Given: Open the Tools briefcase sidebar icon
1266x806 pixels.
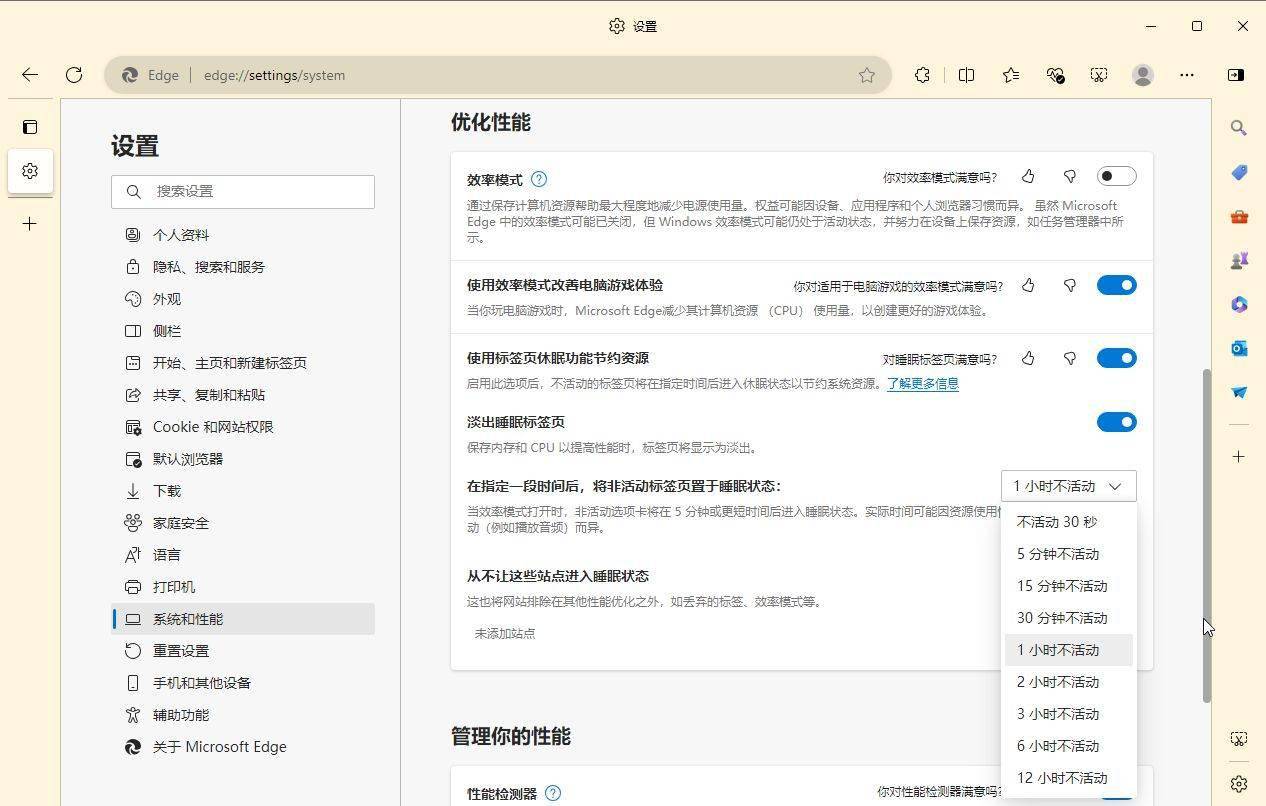Looking at the screenshot, I should (x=1239, y=216).
